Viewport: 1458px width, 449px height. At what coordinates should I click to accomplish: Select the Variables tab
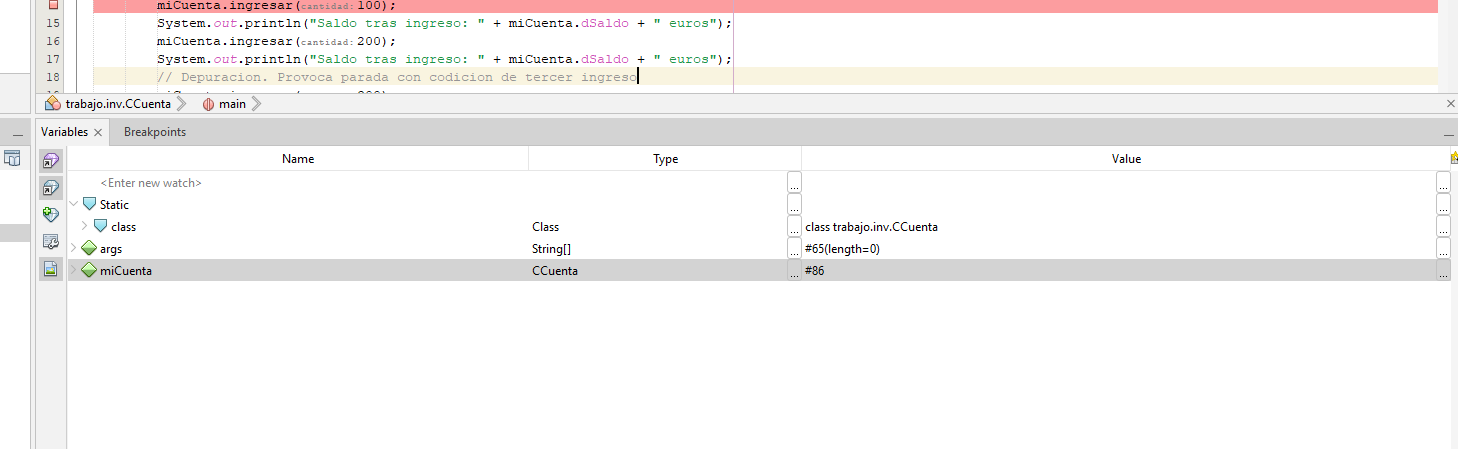click(64, 132)
